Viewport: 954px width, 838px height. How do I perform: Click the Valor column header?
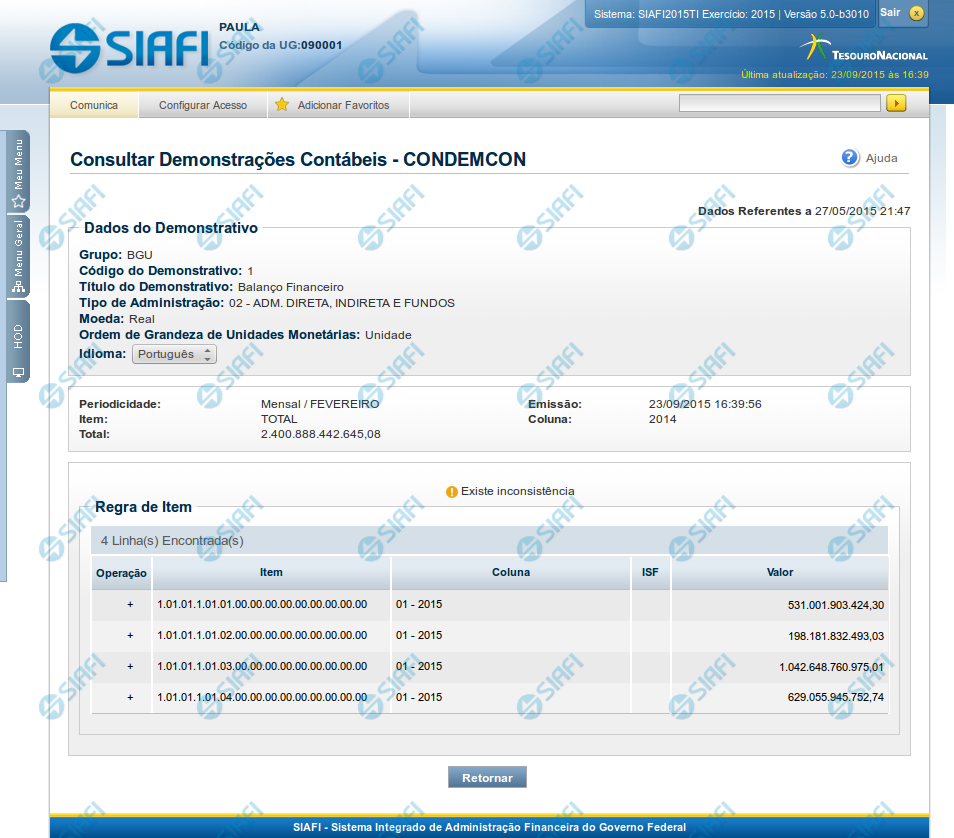click(x=779, y=573)
